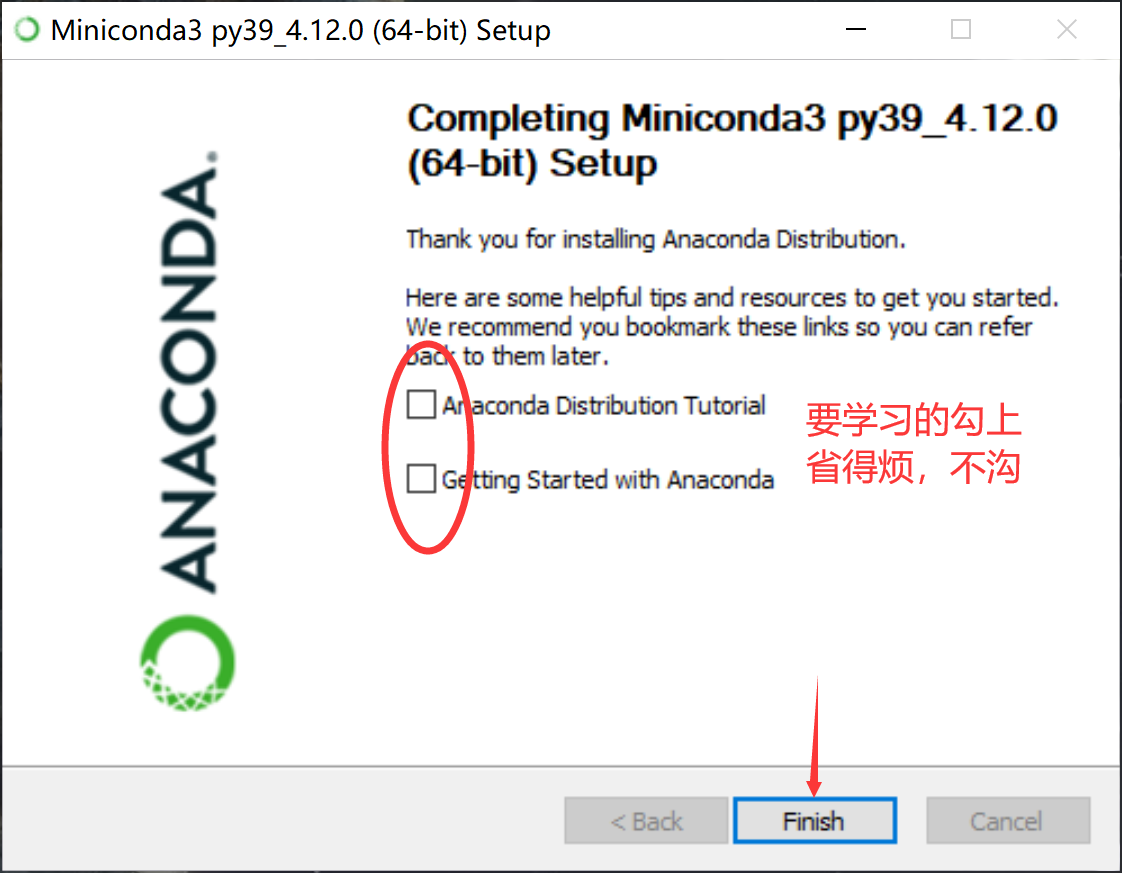1122x873 pixels.
Task: Click the vertical ANACONDA wordmark
Action: [x=188, y=371]
